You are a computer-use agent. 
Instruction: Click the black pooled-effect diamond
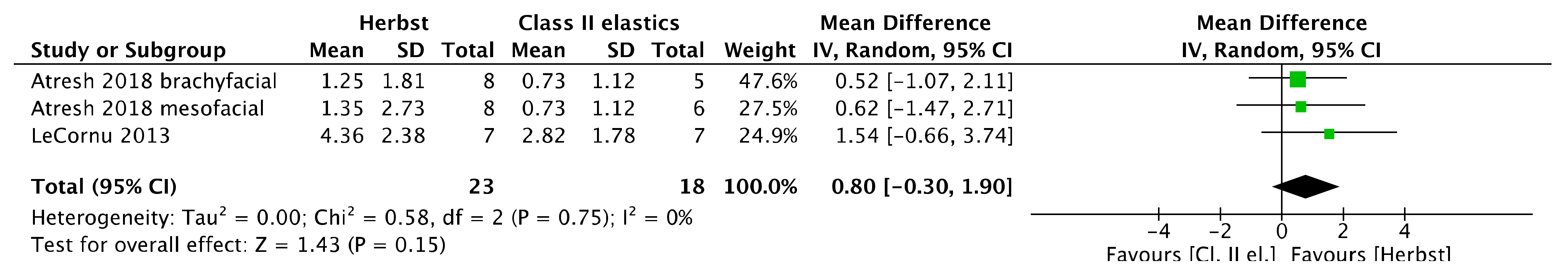pyautogui.click(x=1305, y=186)
